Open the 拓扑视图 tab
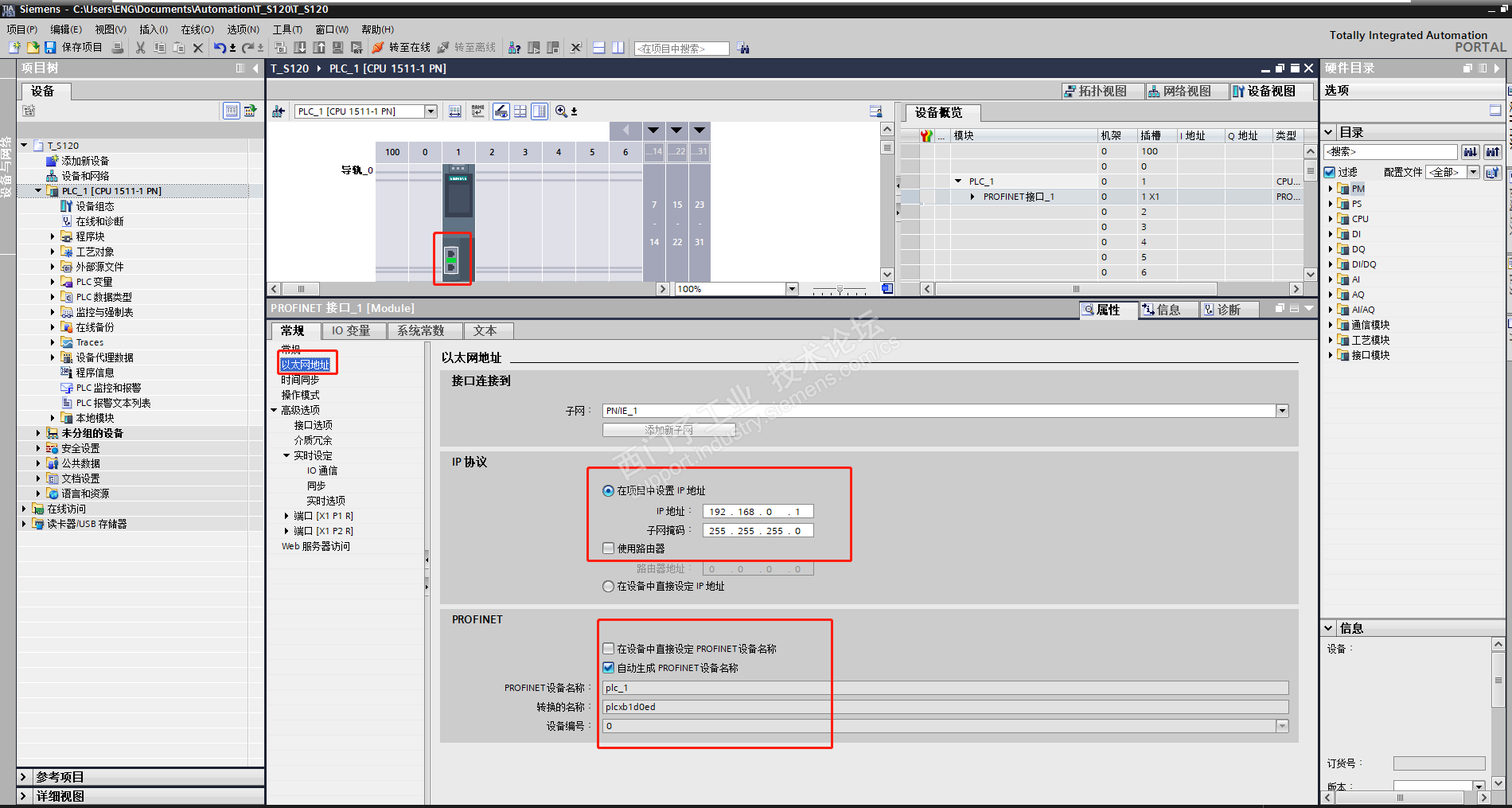The width and height of the screenshot is (1512, 808). (x=1102, y=92)
